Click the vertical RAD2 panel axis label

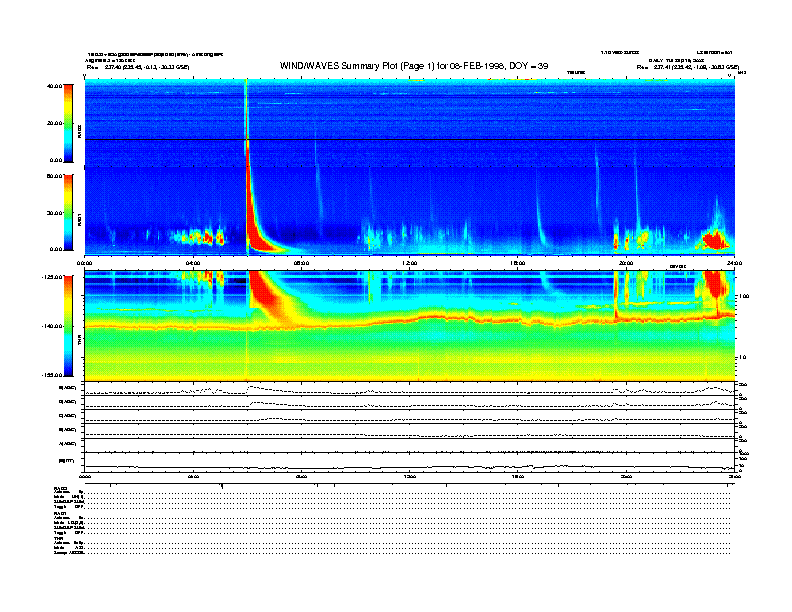(x=79, y=132)
